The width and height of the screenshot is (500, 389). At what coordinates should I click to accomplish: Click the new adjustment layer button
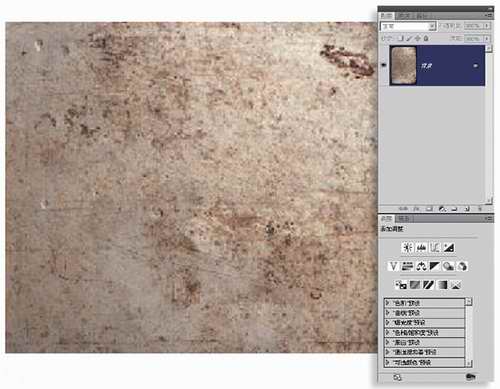[442, 209]
